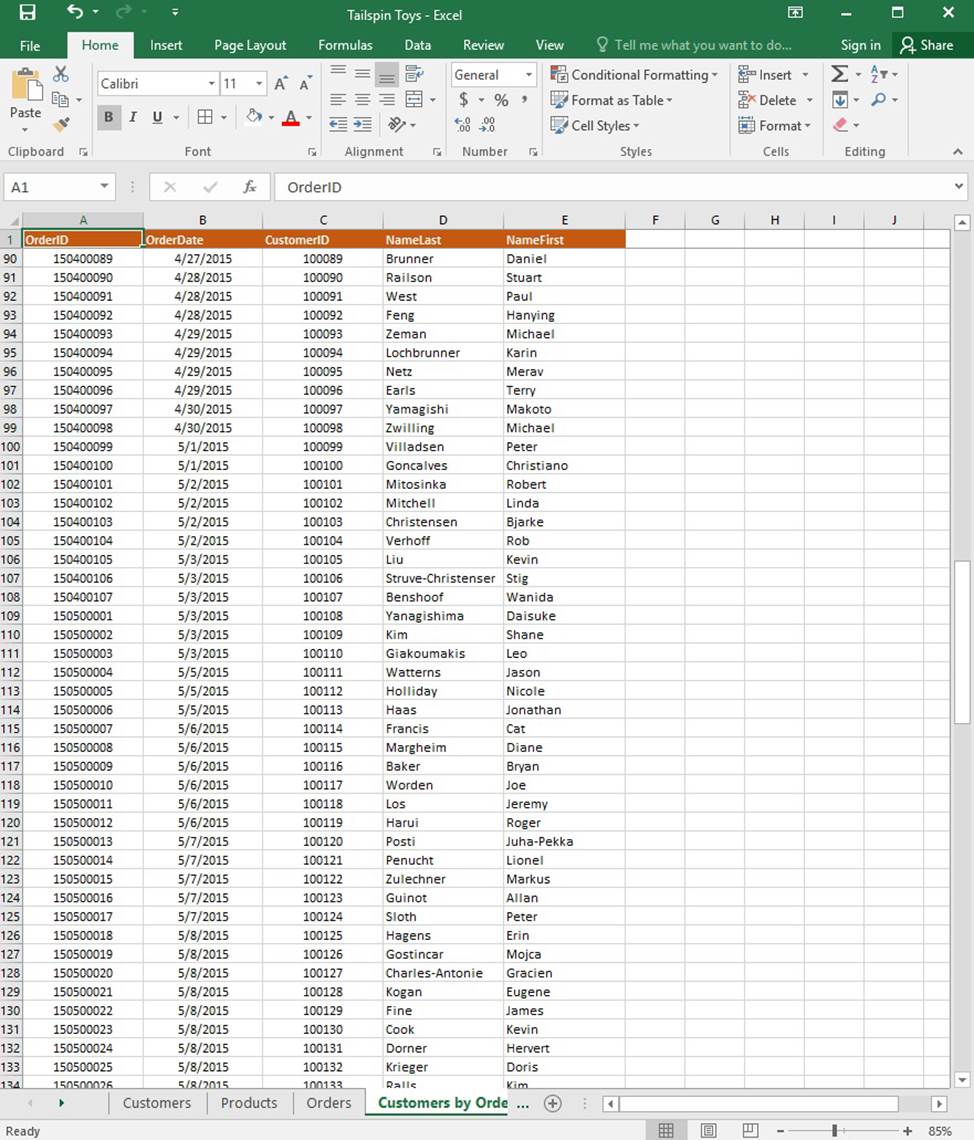Click the AutoSum sigma icon
The width and height of the screenshot is (974, 1140).
tap(840, 75)
